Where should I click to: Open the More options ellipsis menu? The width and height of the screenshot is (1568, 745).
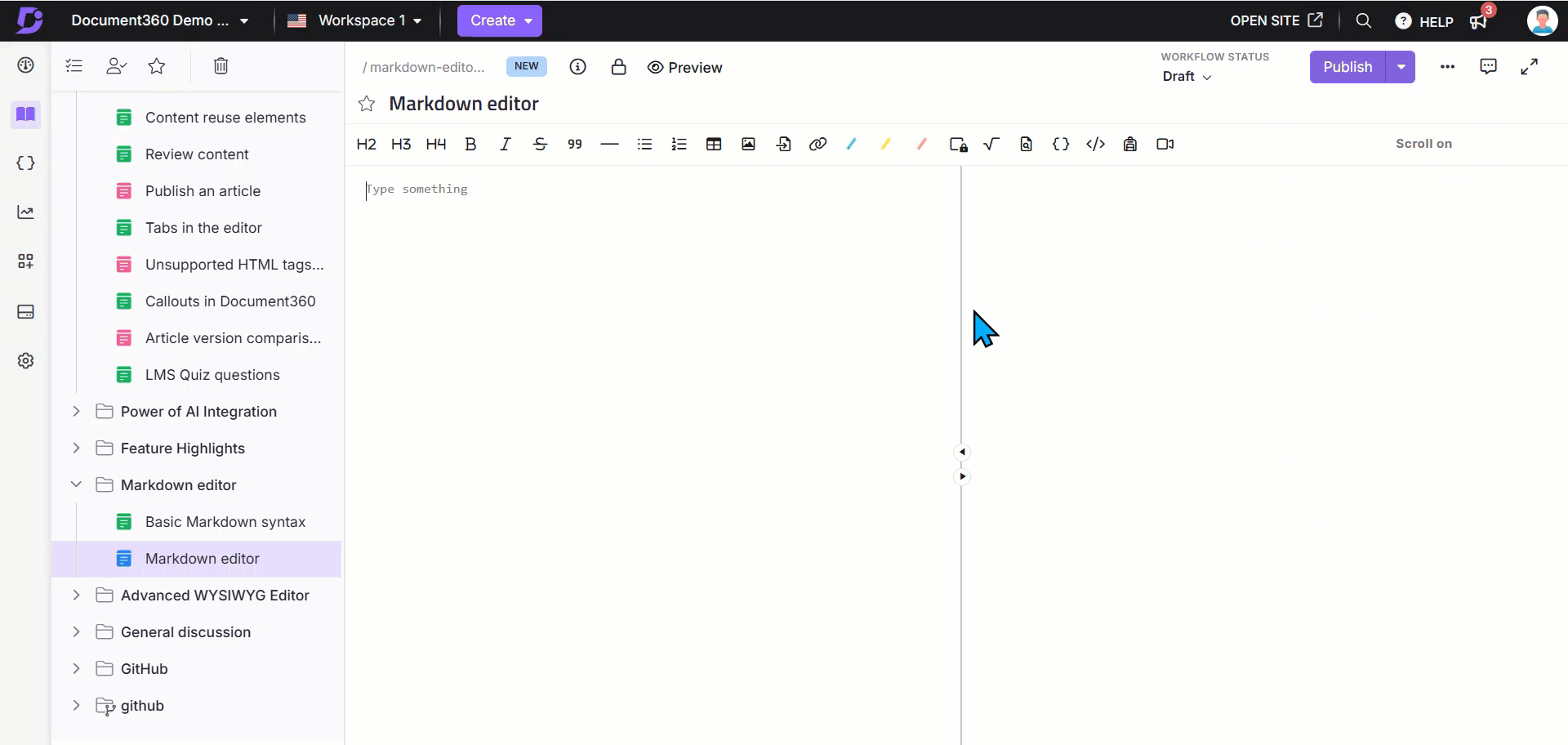pyautogui.click(x=1447, y=67)
